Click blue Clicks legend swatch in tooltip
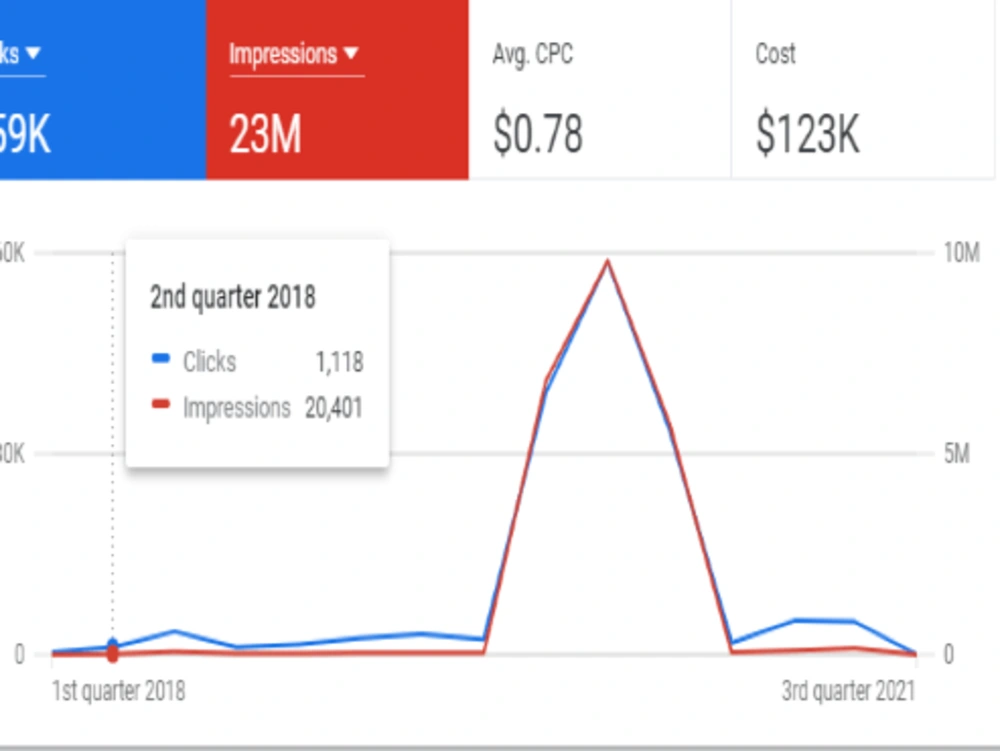Screen dimensions: 1000x751 coord(161,358)
